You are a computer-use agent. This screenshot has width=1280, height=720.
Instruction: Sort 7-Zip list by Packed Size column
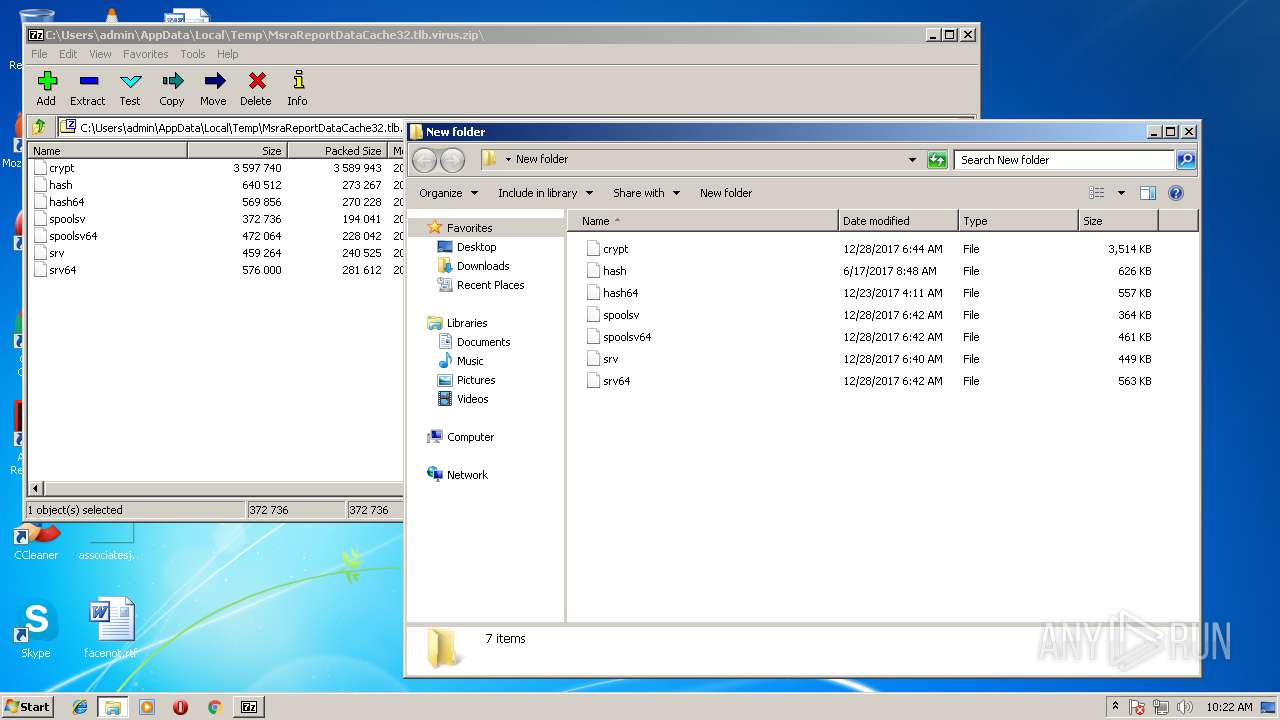pos(338,150)
